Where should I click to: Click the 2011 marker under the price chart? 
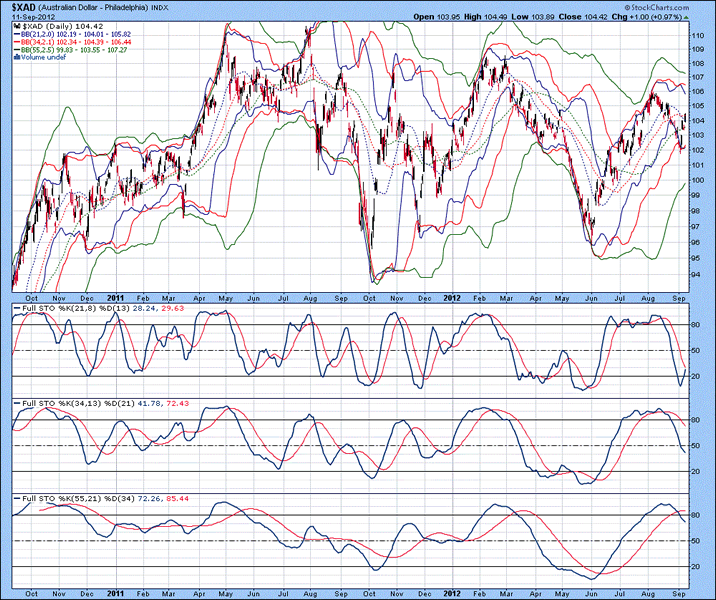pyautogui.click(x=116, y=297)
